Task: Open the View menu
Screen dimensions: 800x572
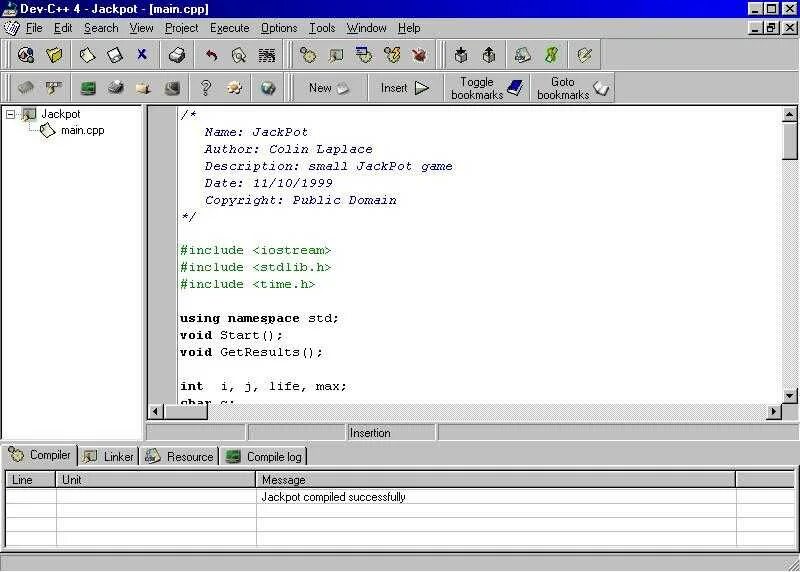Action: (141, 28)
